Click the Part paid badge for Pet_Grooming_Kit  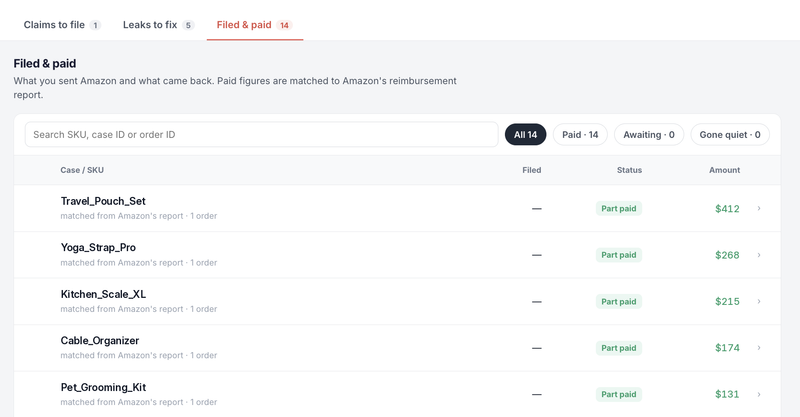click(x=618, y=394)
